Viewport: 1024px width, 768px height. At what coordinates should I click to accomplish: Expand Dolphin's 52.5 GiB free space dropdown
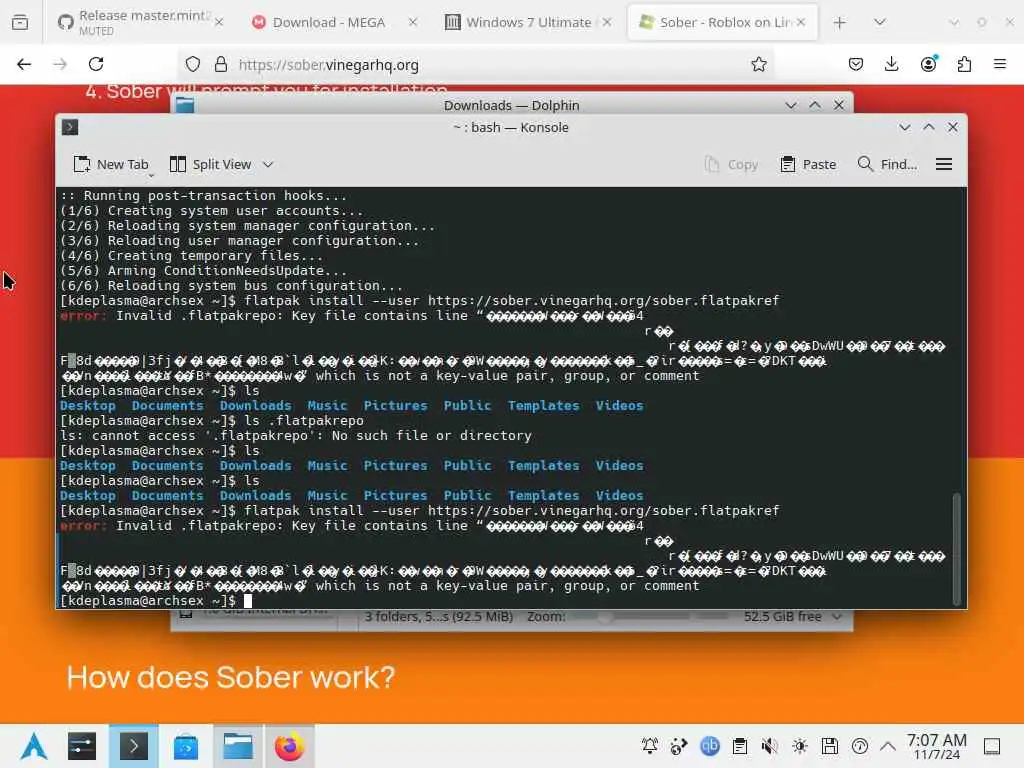837,616
